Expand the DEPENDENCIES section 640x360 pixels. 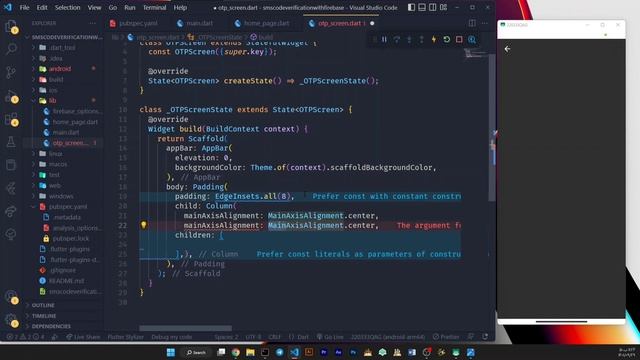(51, 327)
